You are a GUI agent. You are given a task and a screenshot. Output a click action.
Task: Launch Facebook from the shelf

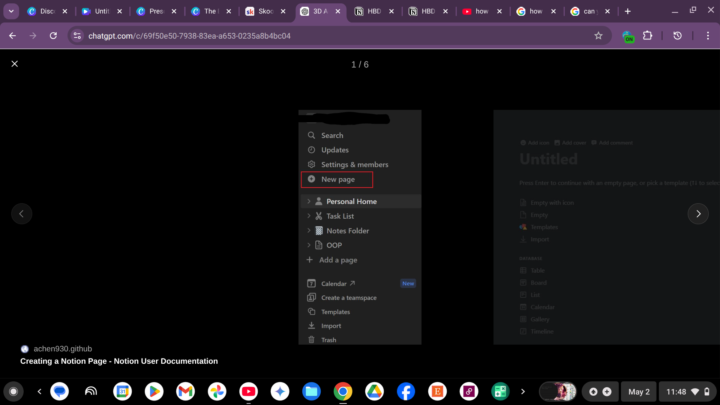(x=406, y=392)
